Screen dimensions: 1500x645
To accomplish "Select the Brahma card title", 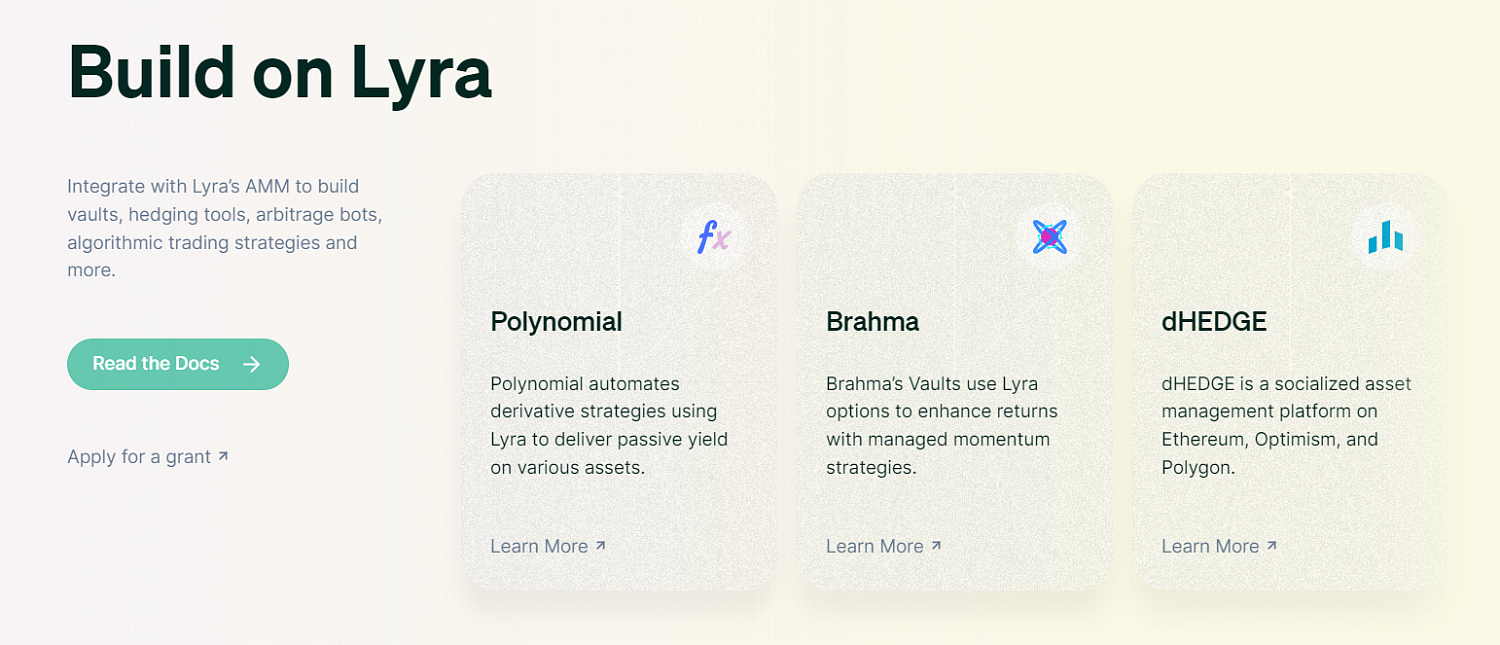I will 872,322.
